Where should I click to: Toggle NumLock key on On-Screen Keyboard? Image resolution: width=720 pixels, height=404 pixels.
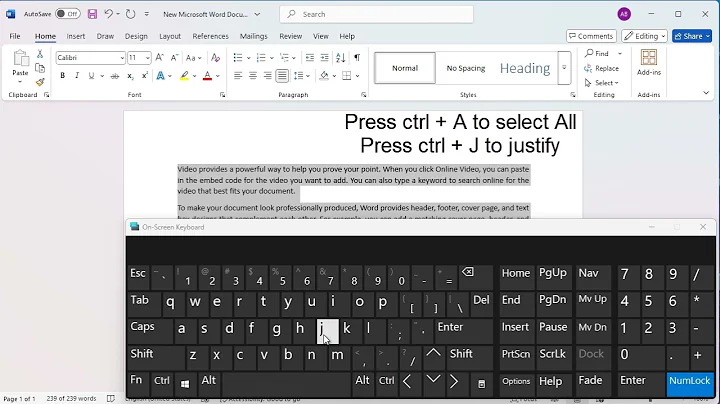coord(690,384)
